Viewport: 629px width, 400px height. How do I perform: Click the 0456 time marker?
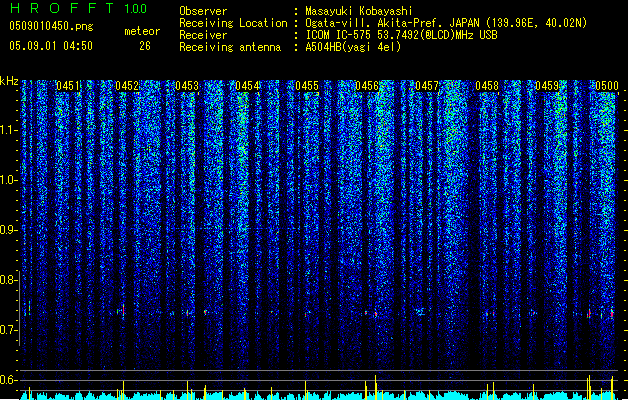click(367, 86)
